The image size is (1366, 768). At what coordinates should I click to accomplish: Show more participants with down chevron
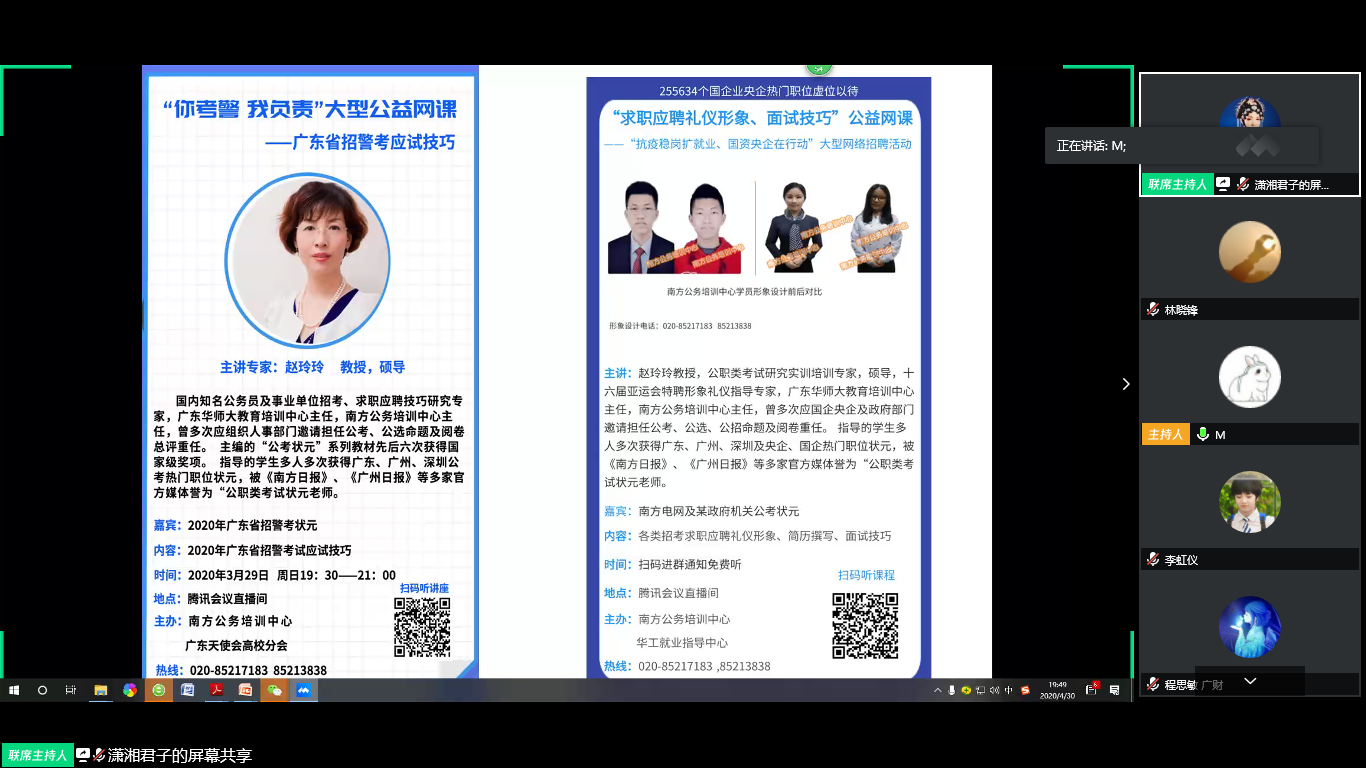click(1250, 681)
